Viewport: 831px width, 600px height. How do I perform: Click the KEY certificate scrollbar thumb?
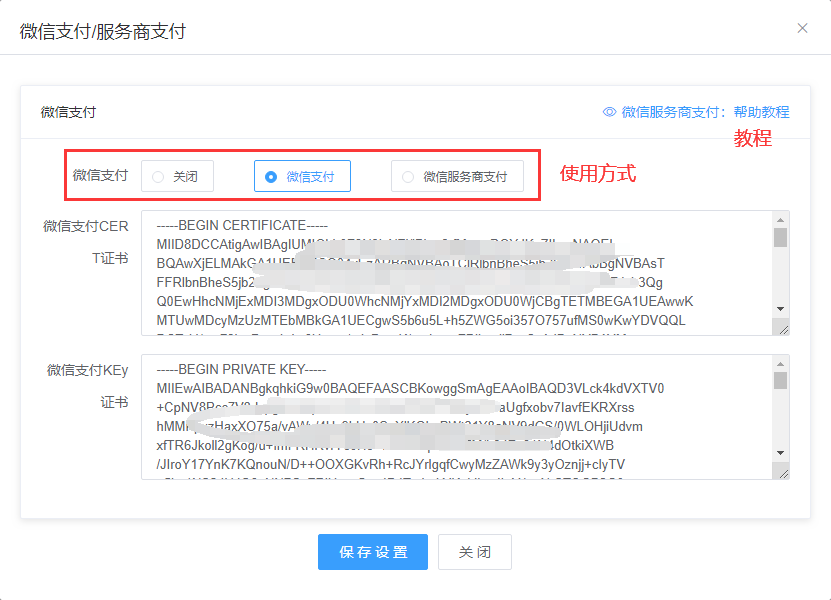[x=781, y=380]
